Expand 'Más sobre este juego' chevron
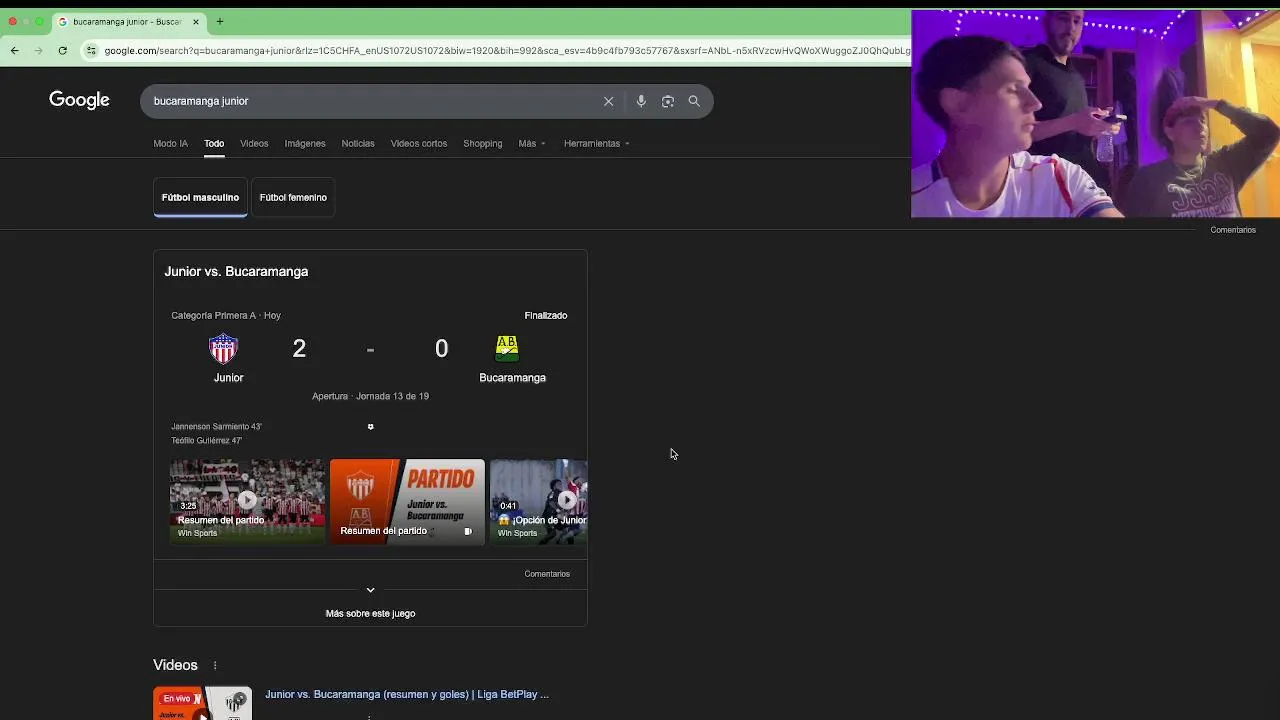The image size is (1280, 720). pos(370,590)
